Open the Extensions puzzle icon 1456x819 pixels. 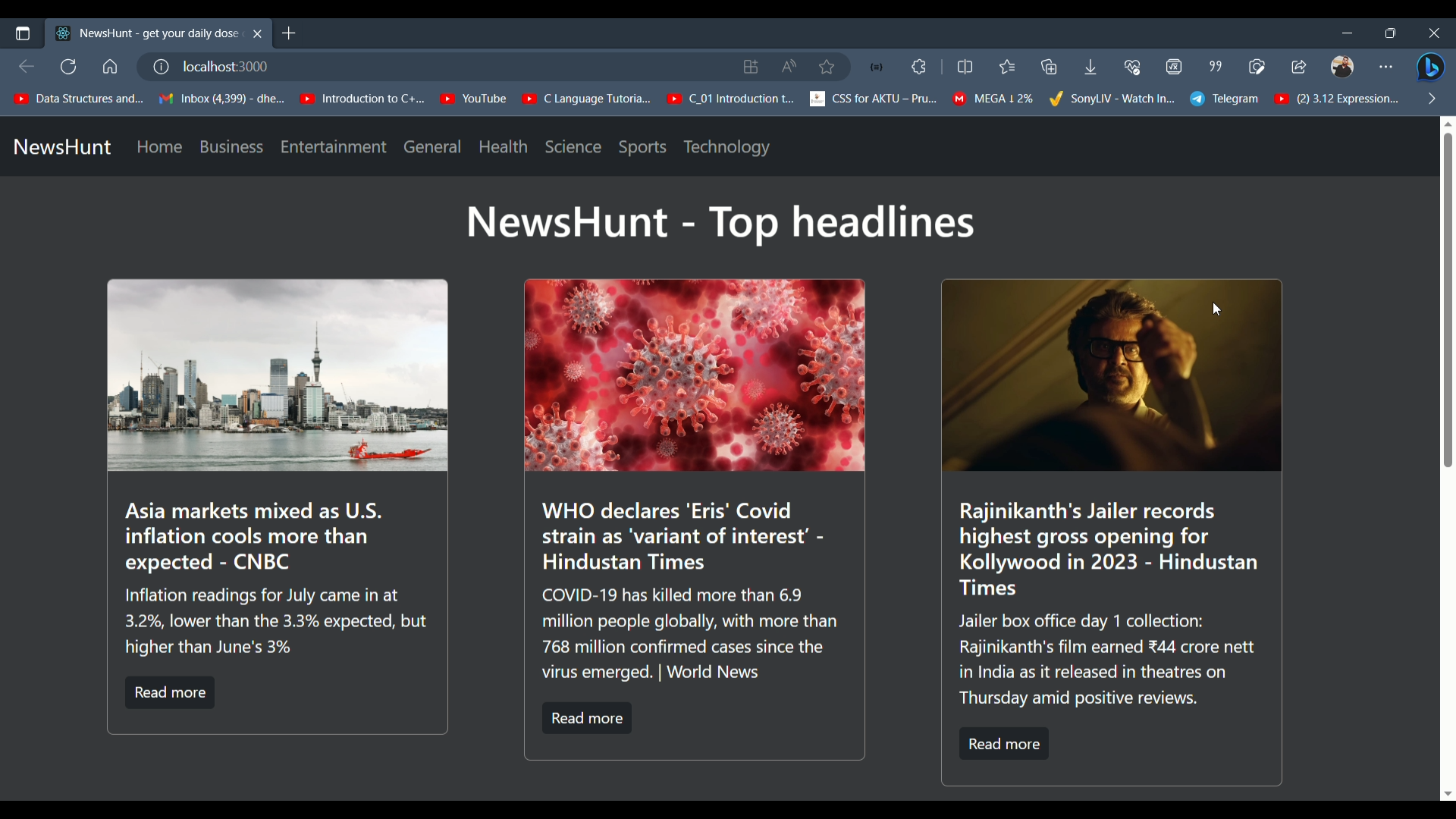(x=918, y=67)
